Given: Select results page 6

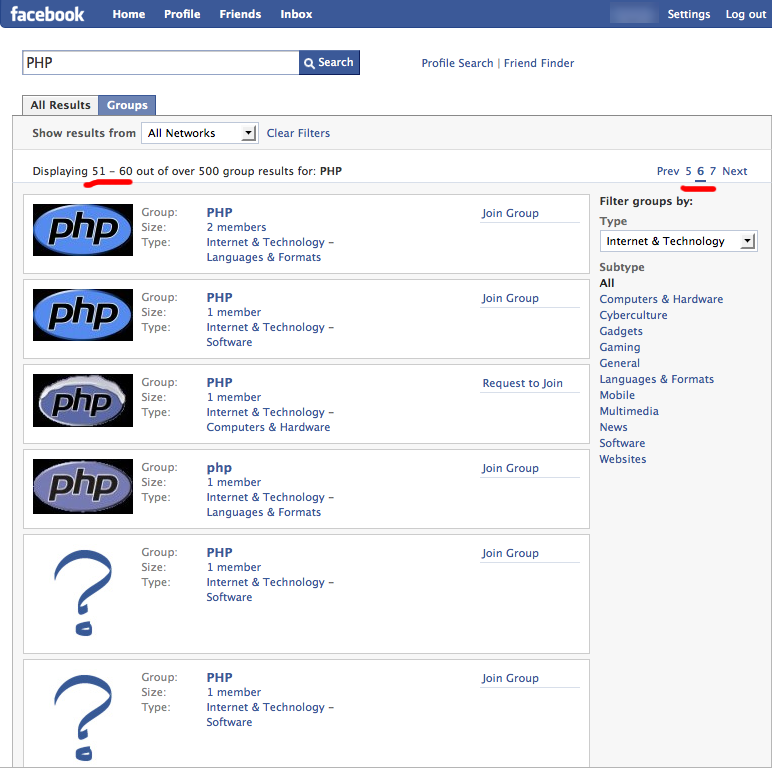Looking at the screenshot, I should 700,171.
